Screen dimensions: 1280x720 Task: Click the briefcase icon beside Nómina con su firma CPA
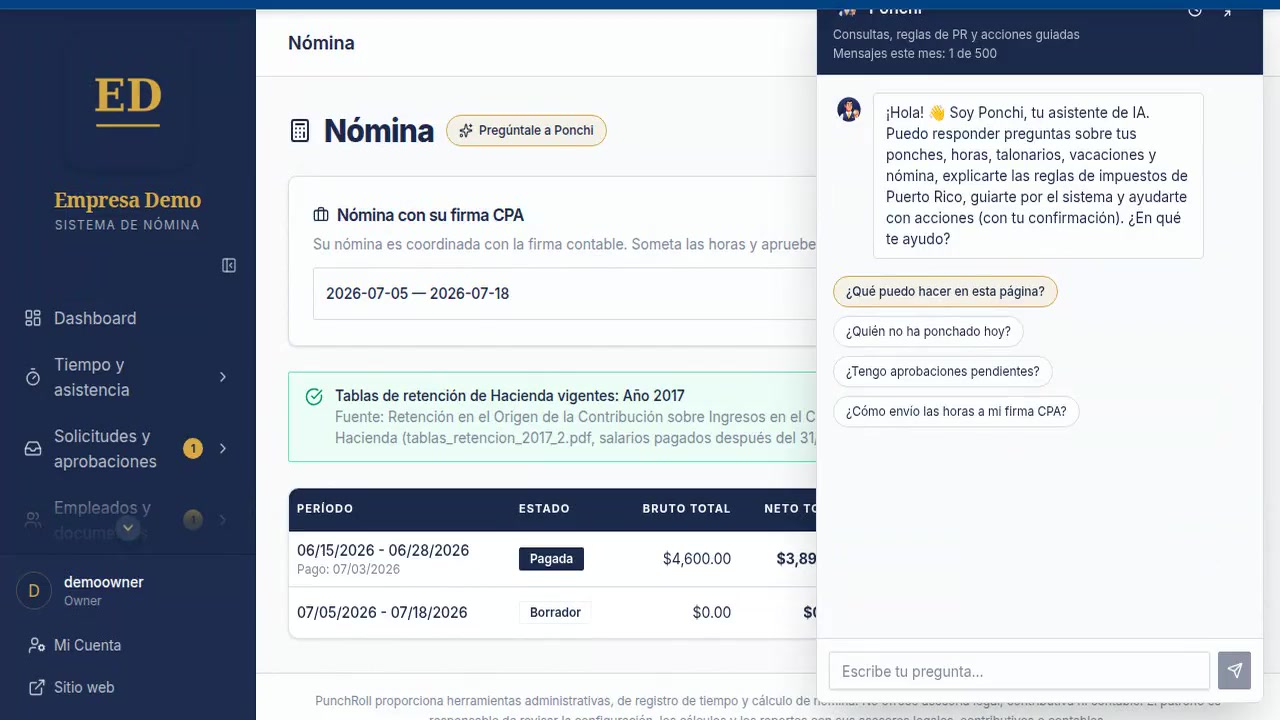click(321, 215)
